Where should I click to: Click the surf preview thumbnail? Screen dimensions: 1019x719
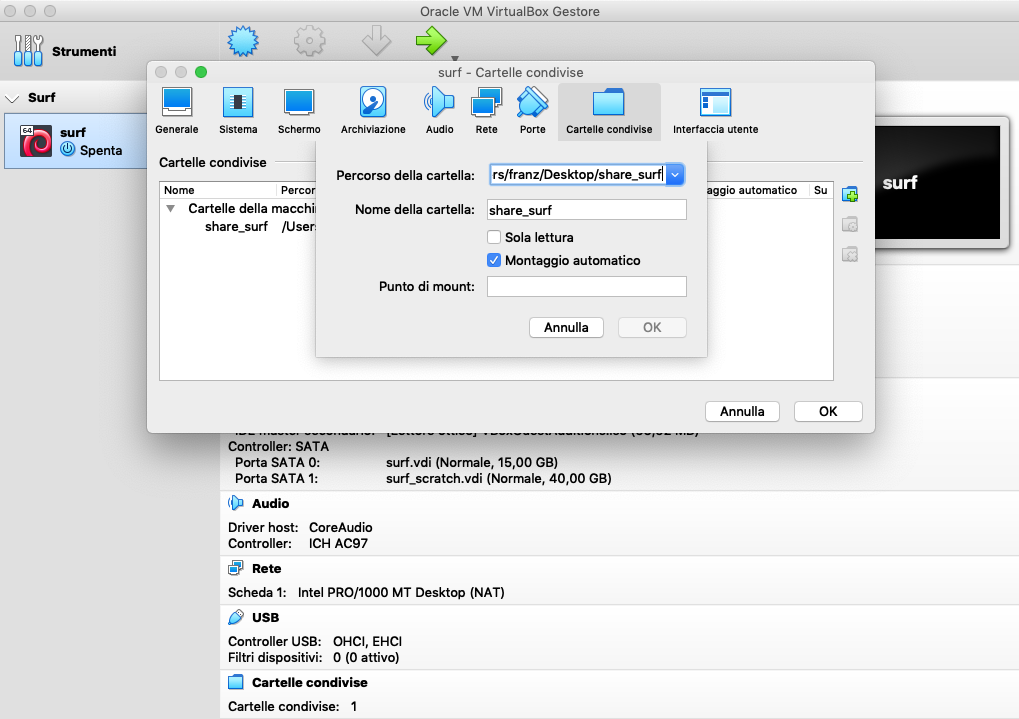tap(937, 183)
